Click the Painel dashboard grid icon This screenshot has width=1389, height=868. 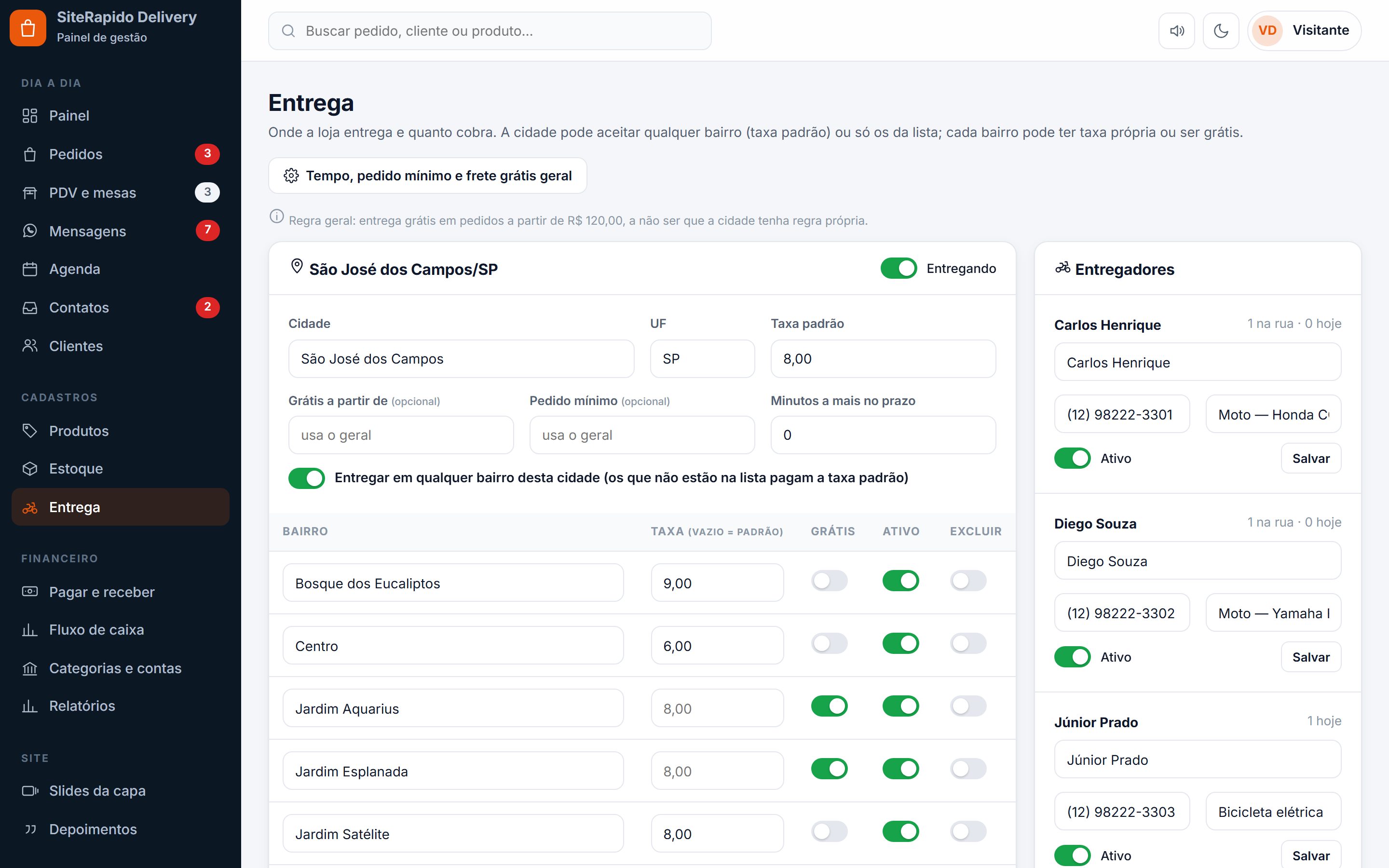coord(30,116)
